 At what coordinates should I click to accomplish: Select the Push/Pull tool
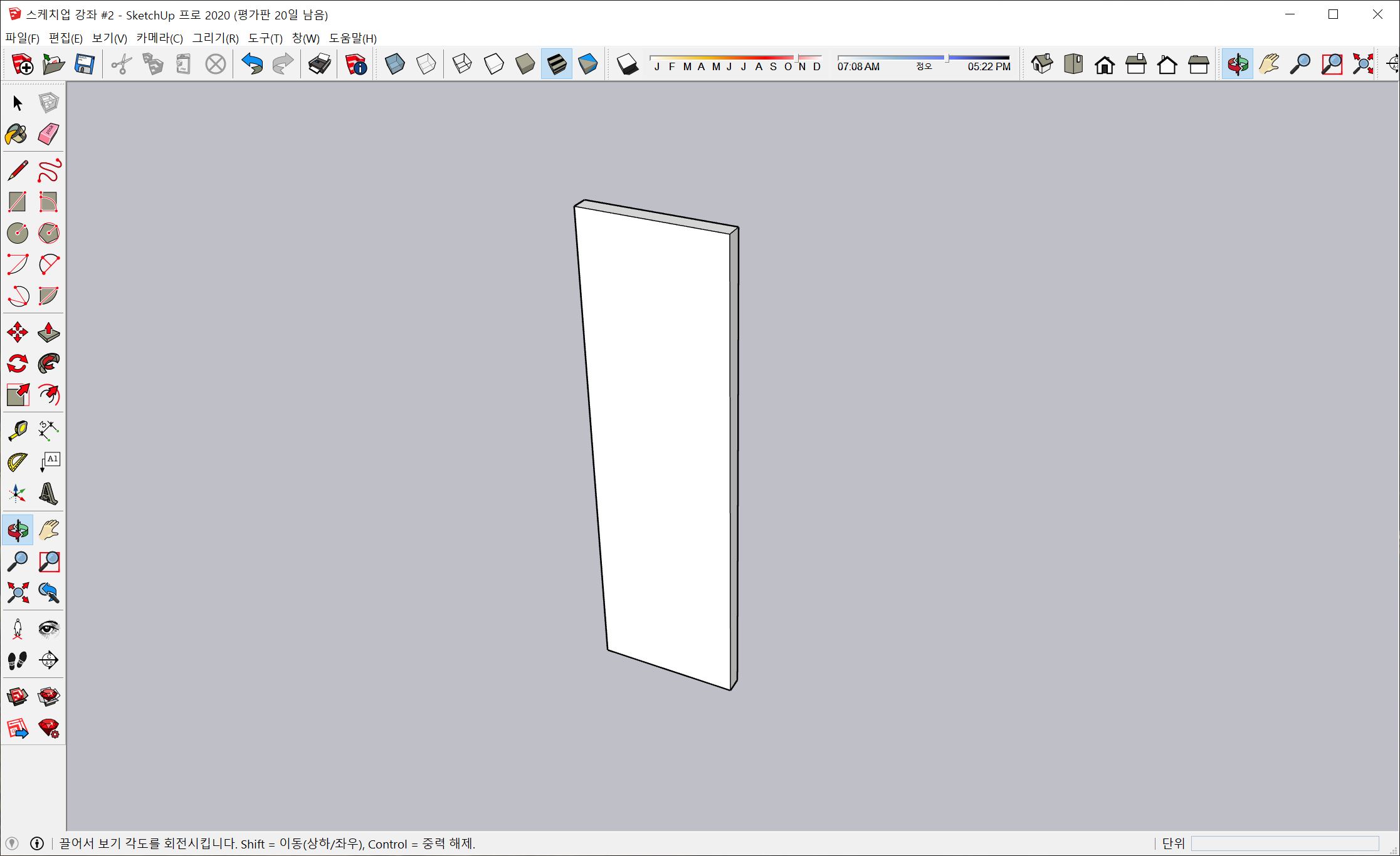click(48, 332)
